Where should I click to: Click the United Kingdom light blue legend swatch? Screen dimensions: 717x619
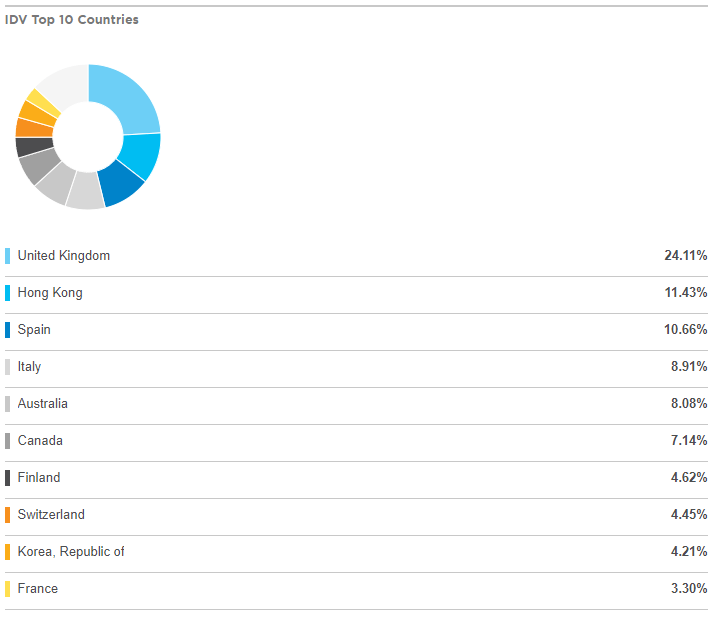point(7,256)
